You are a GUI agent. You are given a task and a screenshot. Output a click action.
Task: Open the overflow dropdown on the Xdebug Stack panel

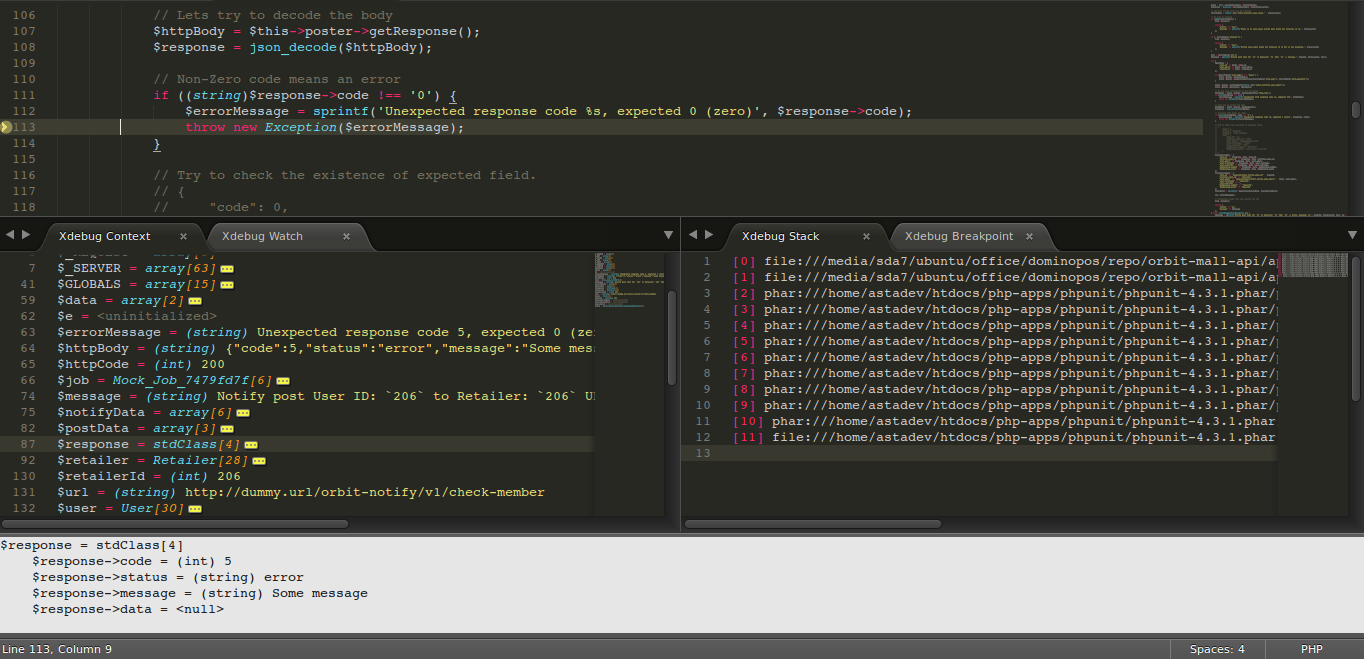(x=1352, y=234)
